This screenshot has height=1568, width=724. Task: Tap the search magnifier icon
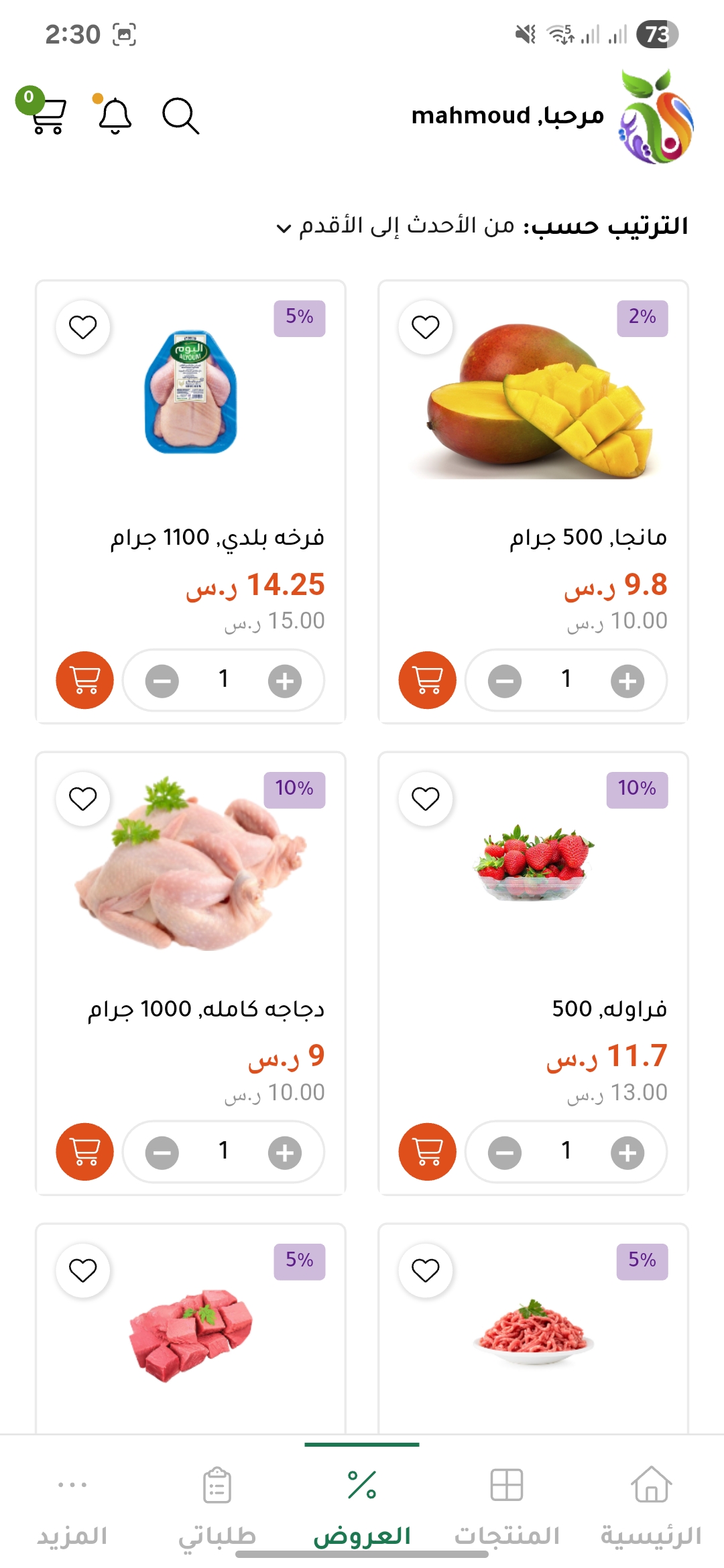tap(180, 116)
